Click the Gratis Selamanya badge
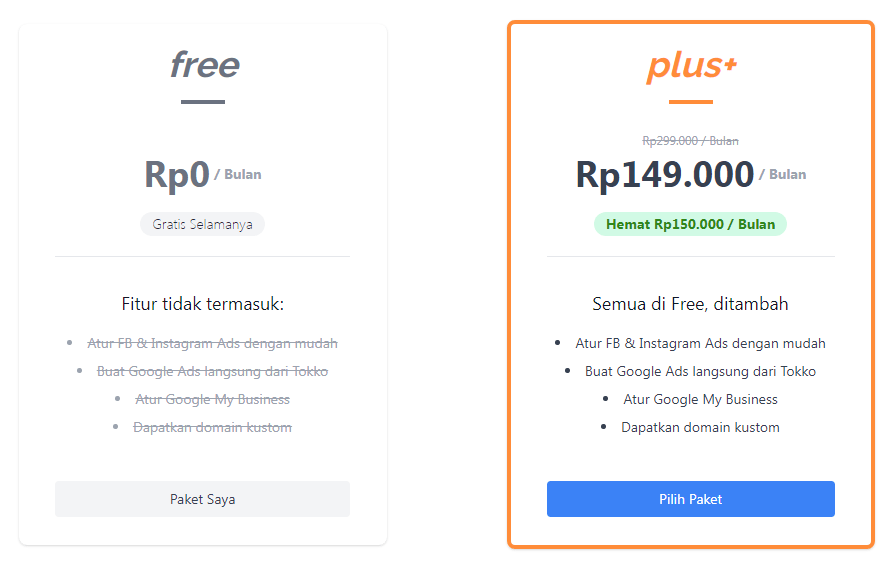Image resolution: width=893 pixels, height=573 pixels. coord(202,224)
